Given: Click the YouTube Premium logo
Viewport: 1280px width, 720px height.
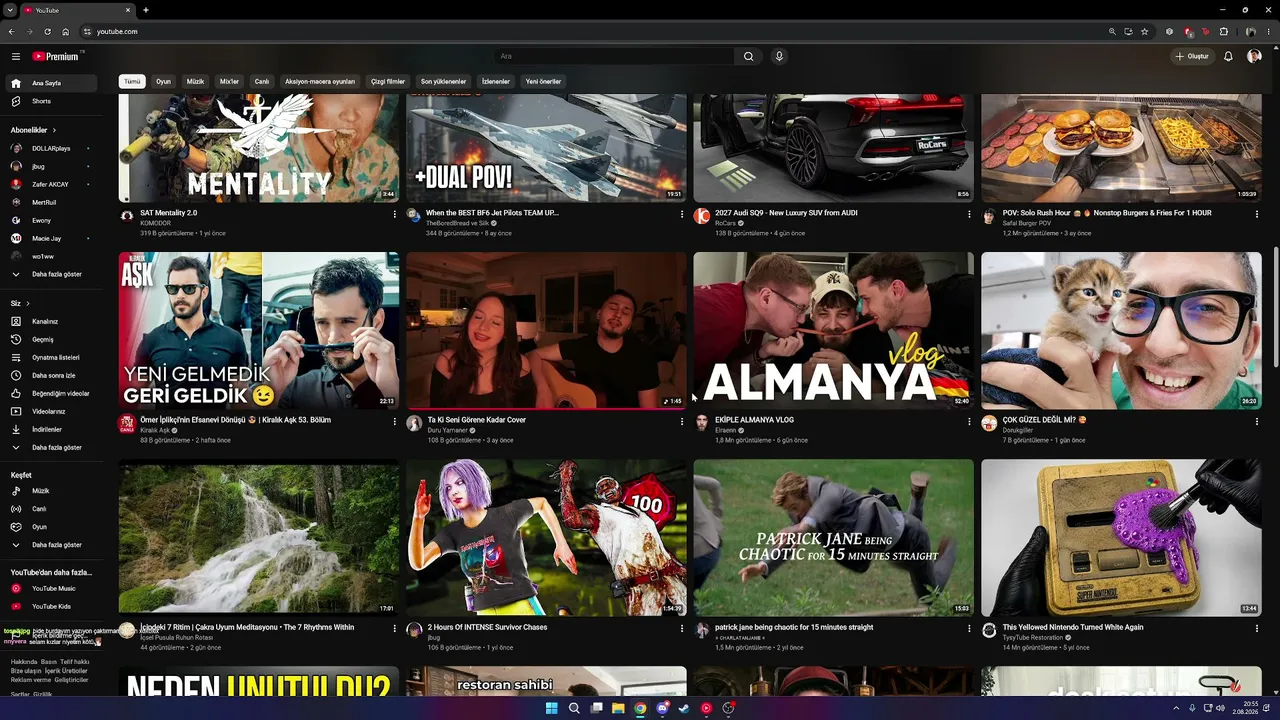Looking at the screenshot, I should coord(55,56).
